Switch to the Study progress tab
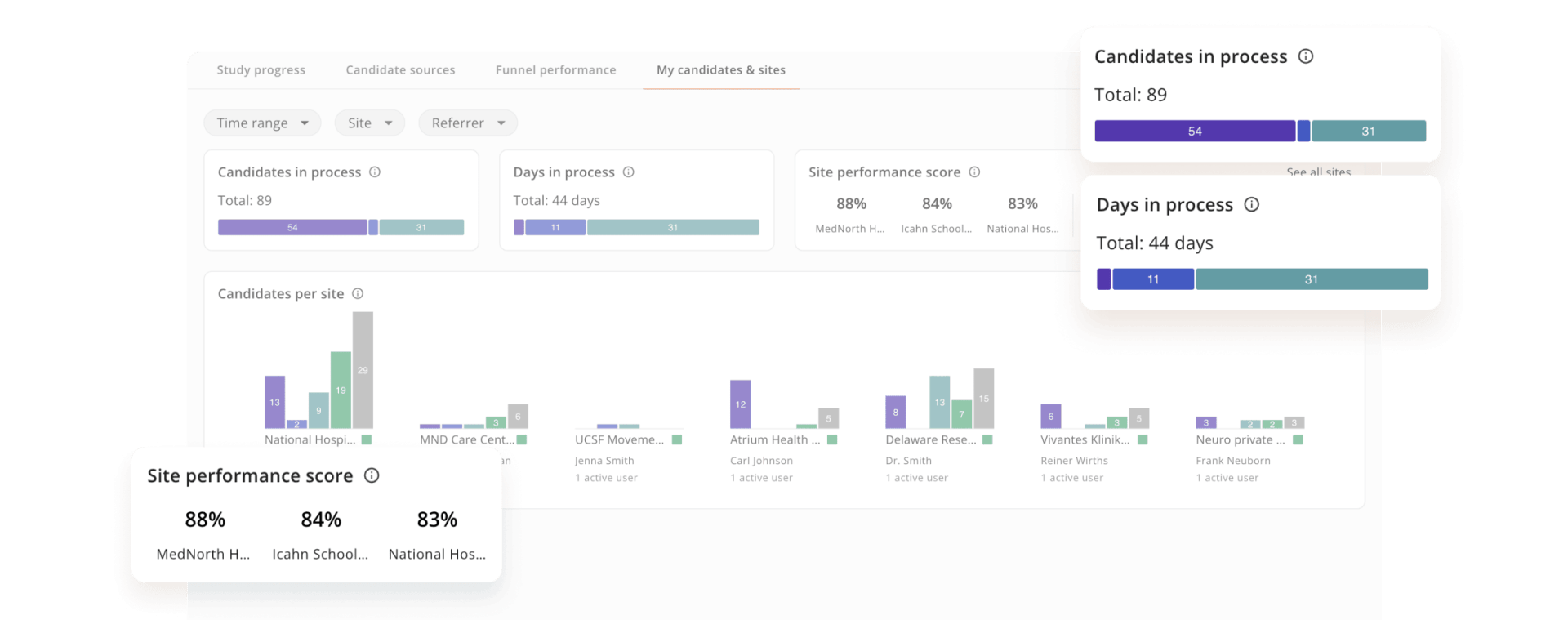Viewport: 1568px width, 620px height. 261,70
